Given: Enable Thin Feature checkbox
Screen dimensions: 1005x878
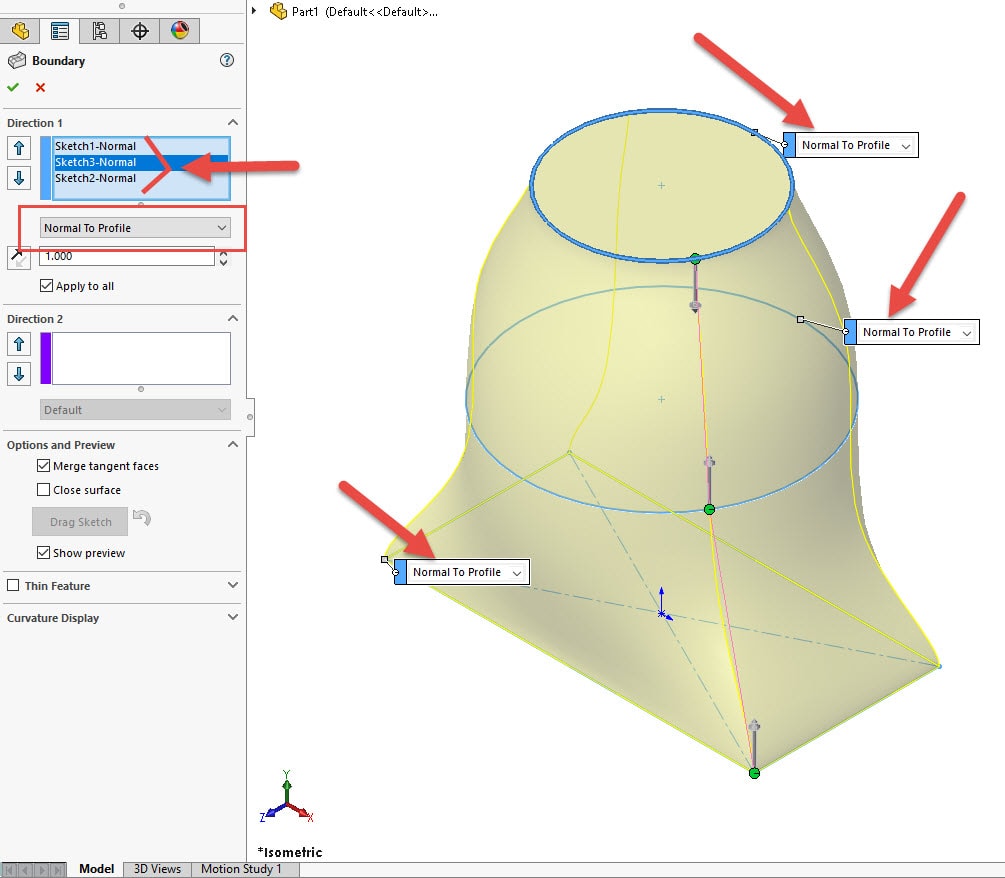Looking at the screenshot, I should coord(13,585).
